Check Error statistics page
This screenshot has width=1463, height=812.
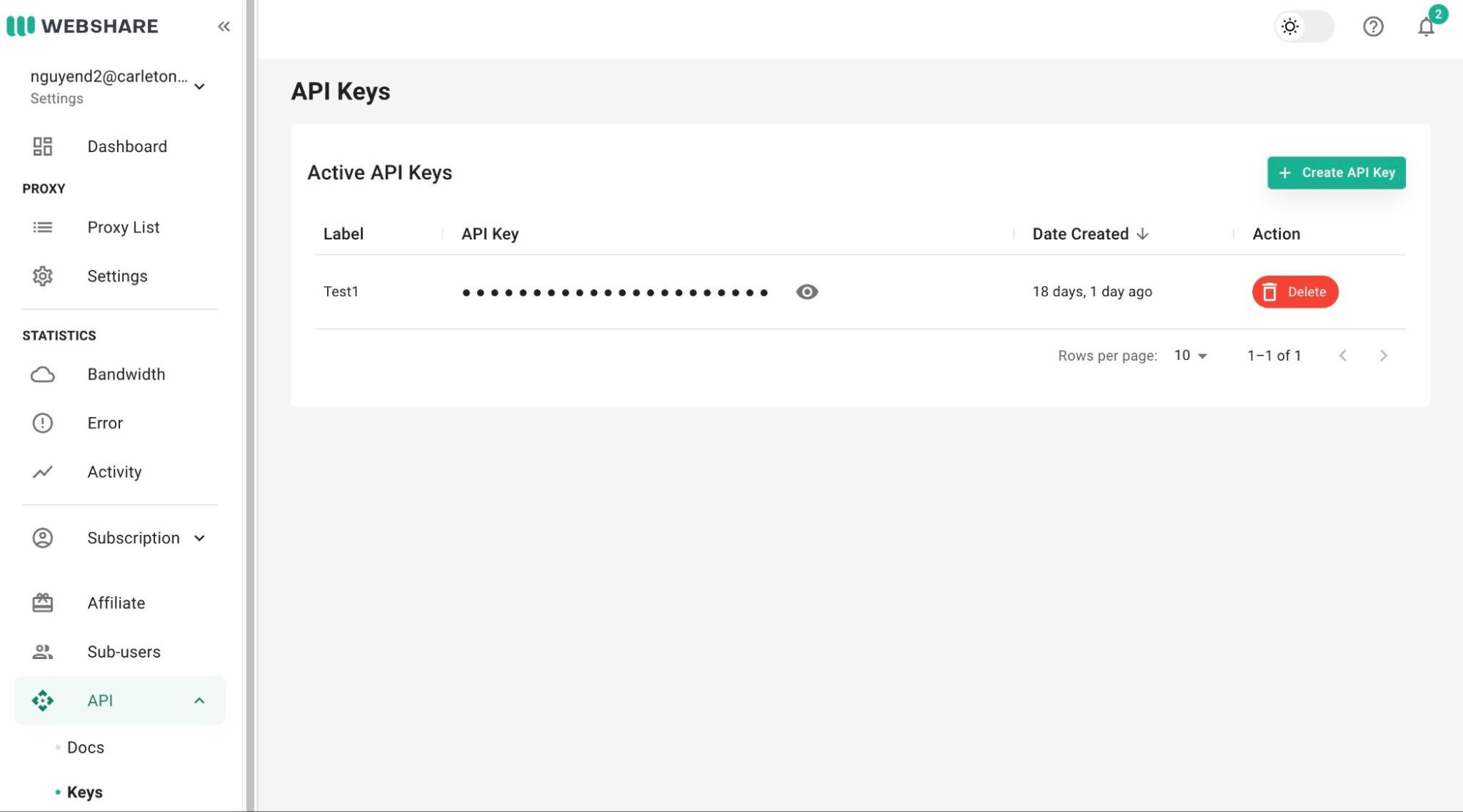(105, 422)
